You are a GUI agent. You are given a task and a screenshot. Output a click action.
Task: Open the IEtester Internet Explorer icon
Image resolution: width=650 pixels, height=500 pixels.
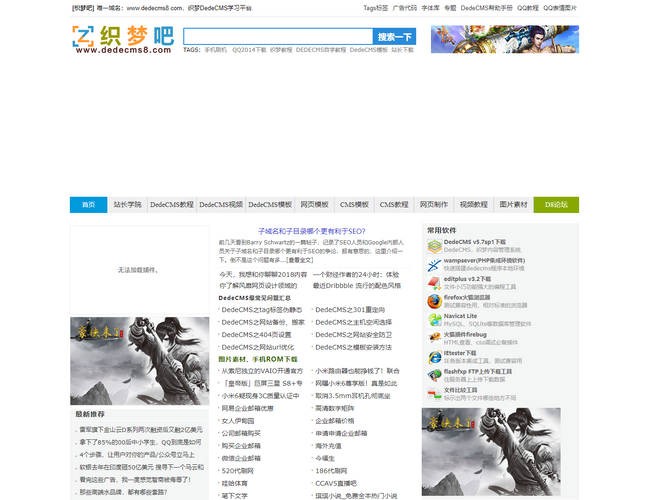click(433, 356)
